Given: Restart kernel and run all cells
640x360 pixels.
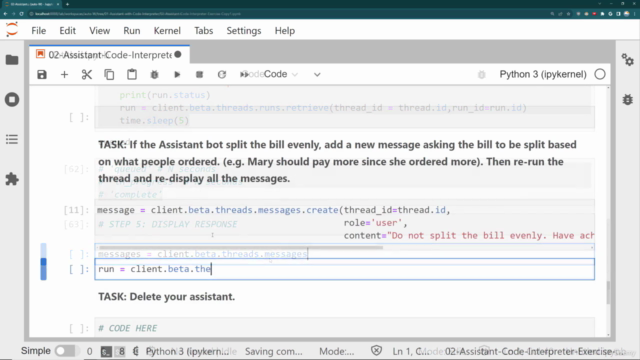Looking at the screenshot, I should [x=244, y=75].
